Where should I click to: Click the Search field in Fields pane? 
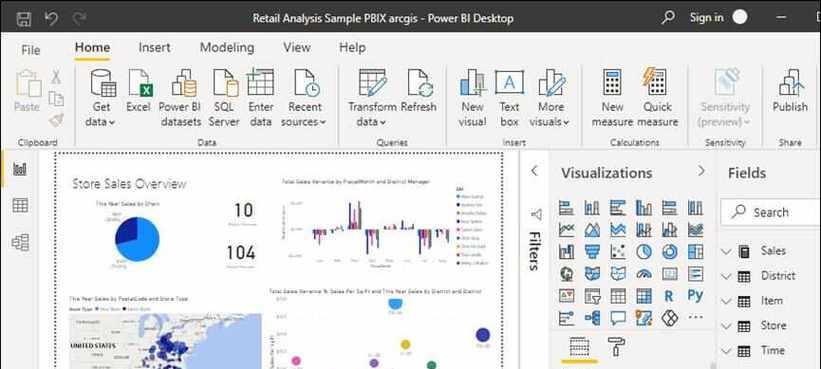(x=770, y=213)
